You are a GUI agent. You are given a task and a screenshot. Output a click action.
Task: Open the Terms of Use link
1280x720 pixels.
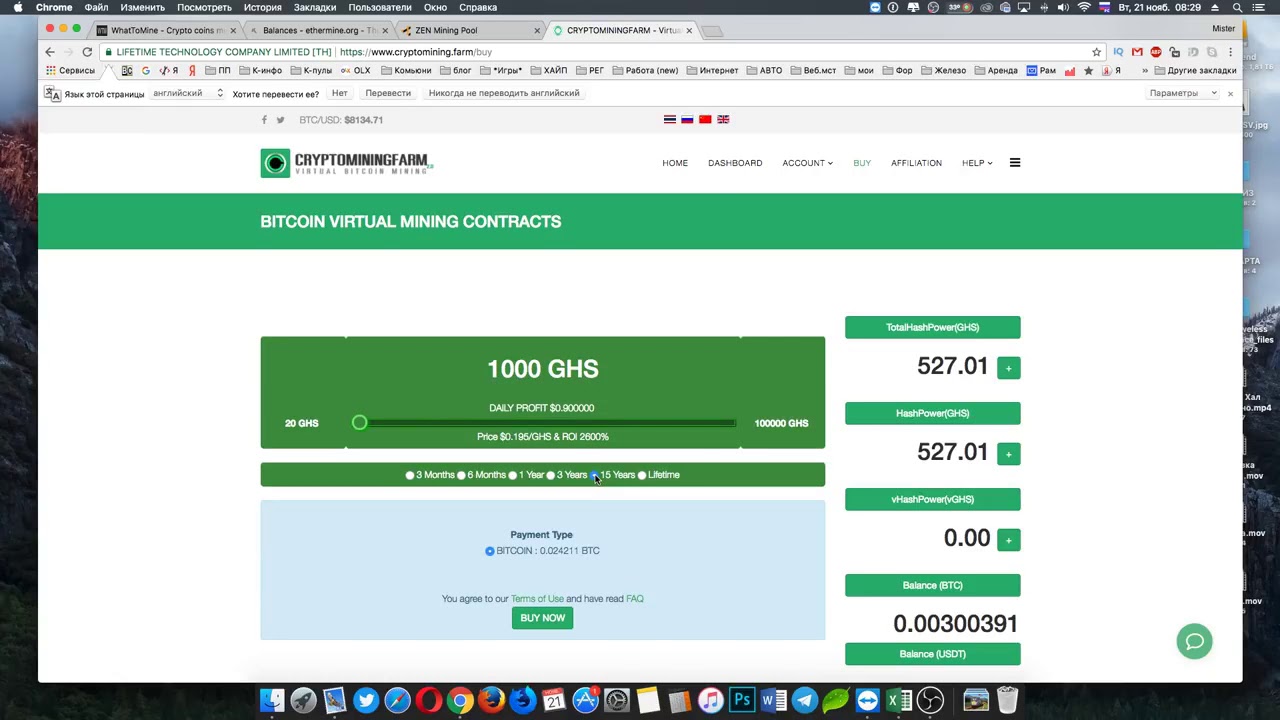[537, 599]
